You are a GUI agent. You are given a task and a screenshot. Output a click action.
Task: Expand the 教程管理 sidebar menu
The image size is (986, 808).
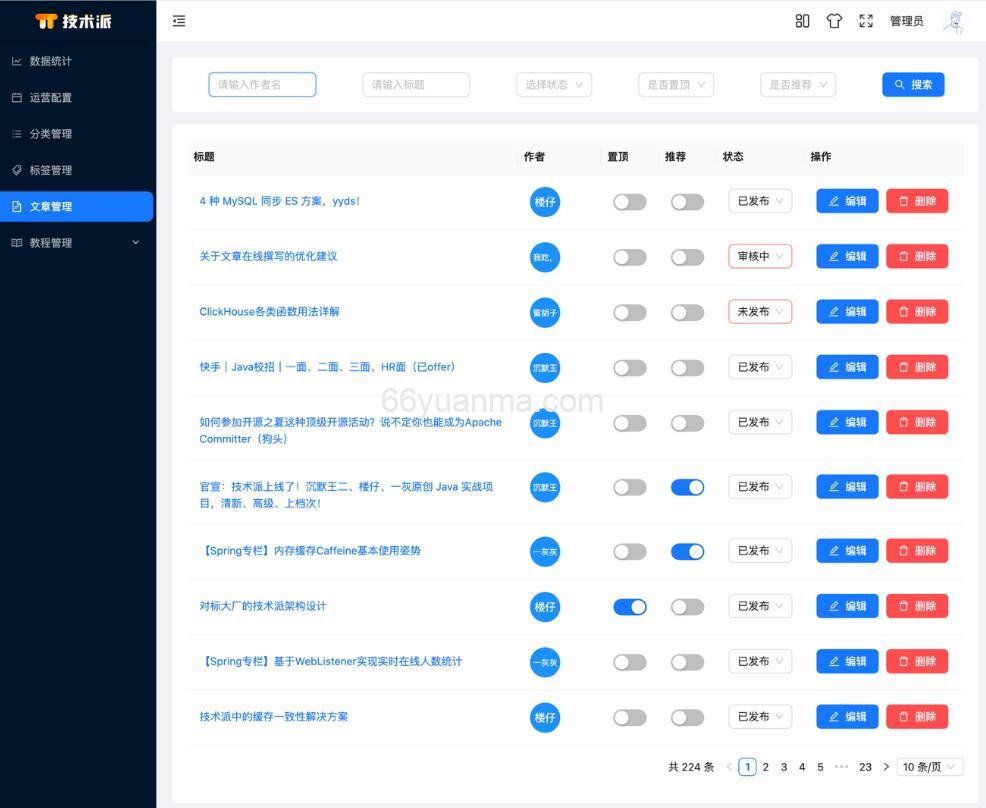60,242
